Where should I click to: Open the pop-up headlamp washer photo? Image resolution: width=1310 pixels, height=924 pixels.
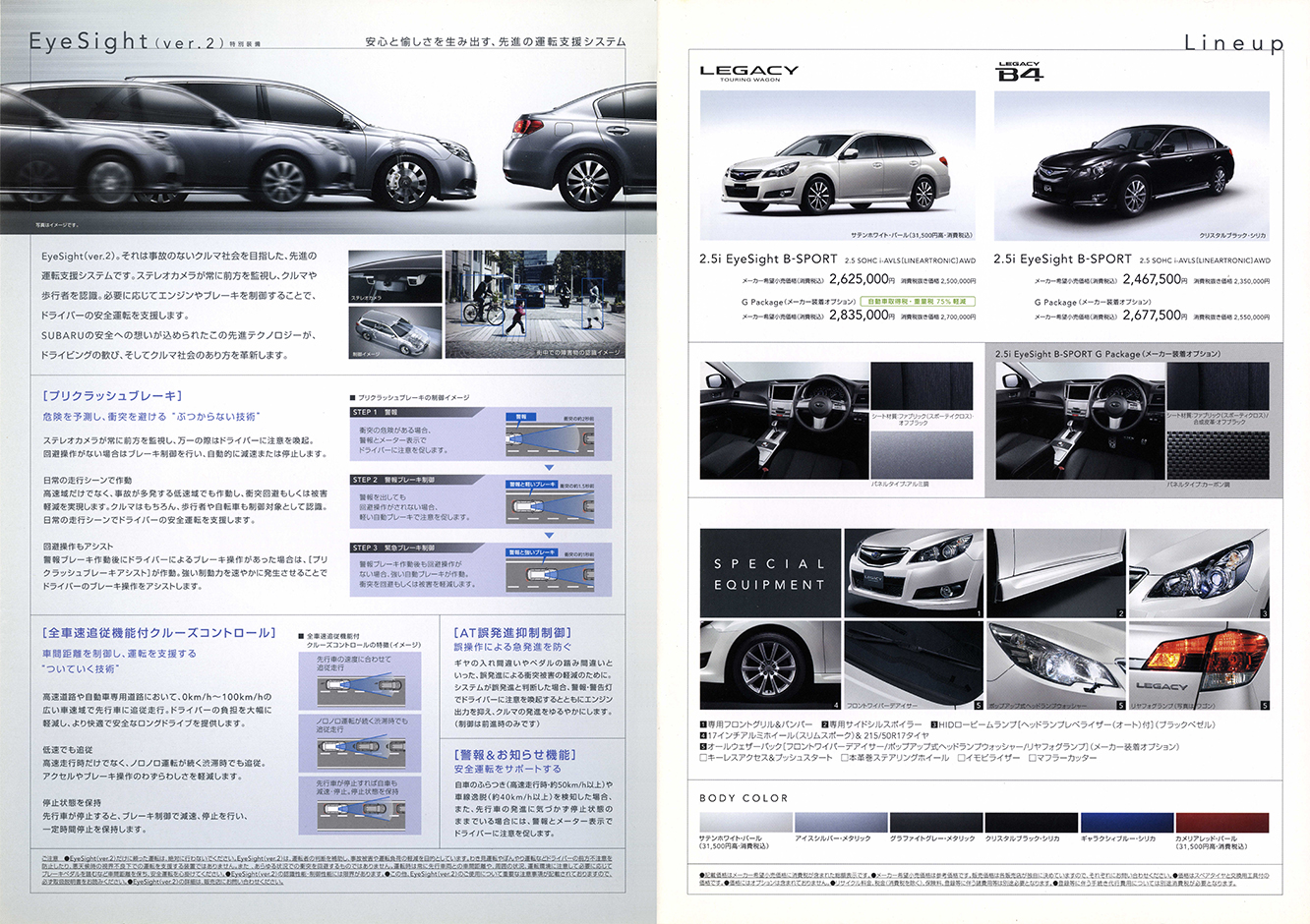point(1056,665)
